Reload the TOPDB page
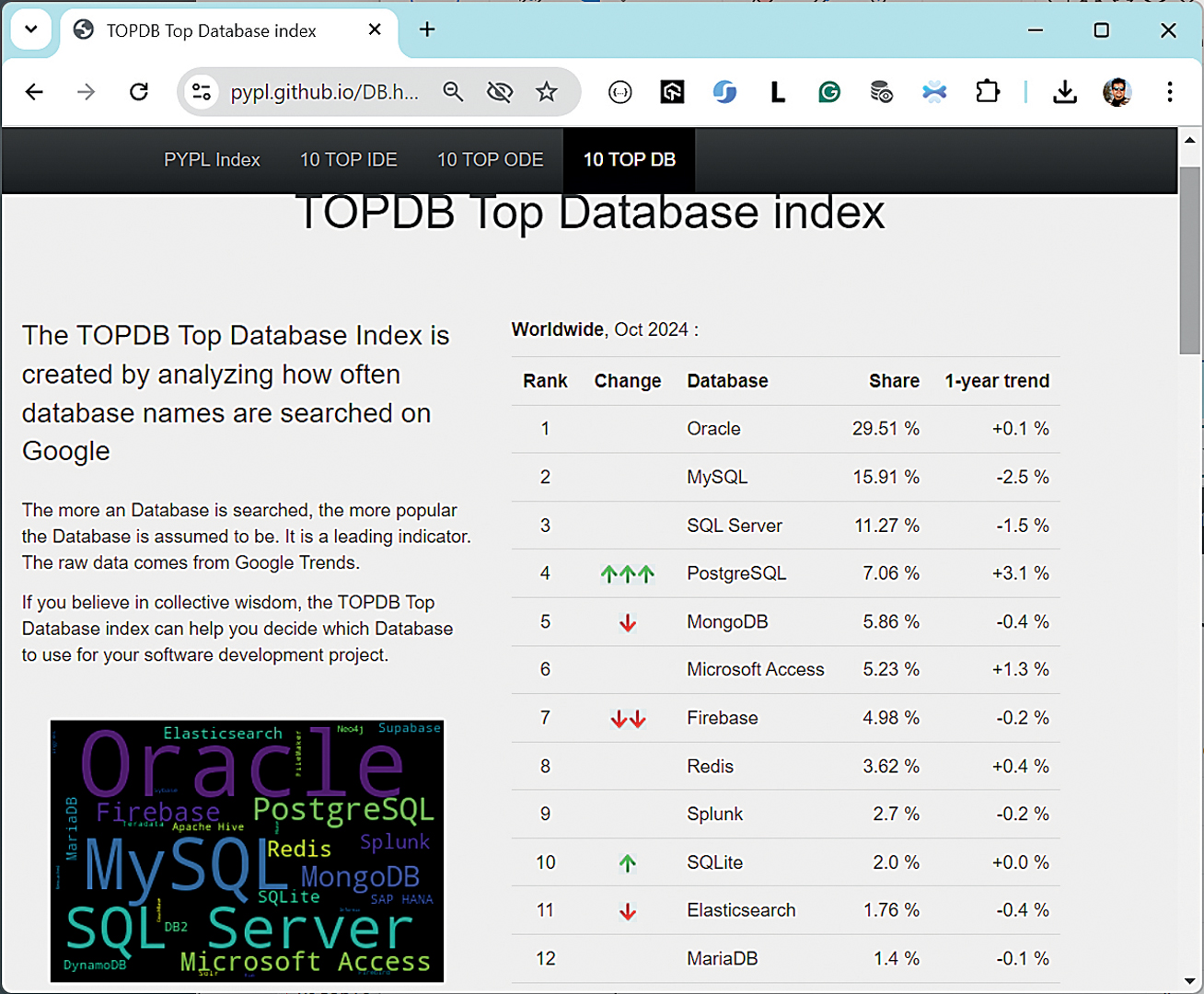The height and width of the screenshot is (994, 1204). (139, 92)
